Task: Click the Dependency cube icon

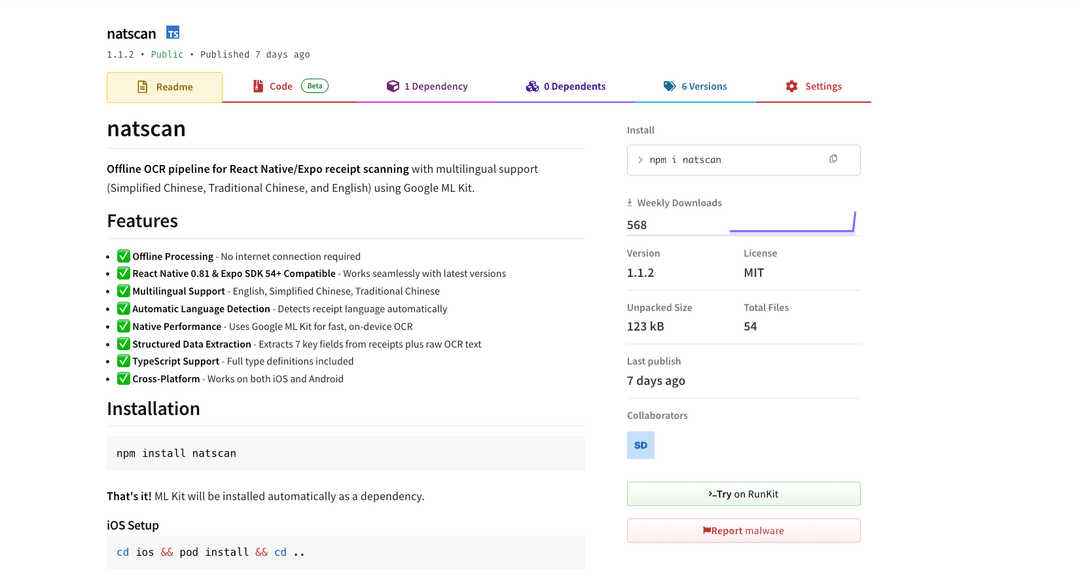Action: click(393, 86)
